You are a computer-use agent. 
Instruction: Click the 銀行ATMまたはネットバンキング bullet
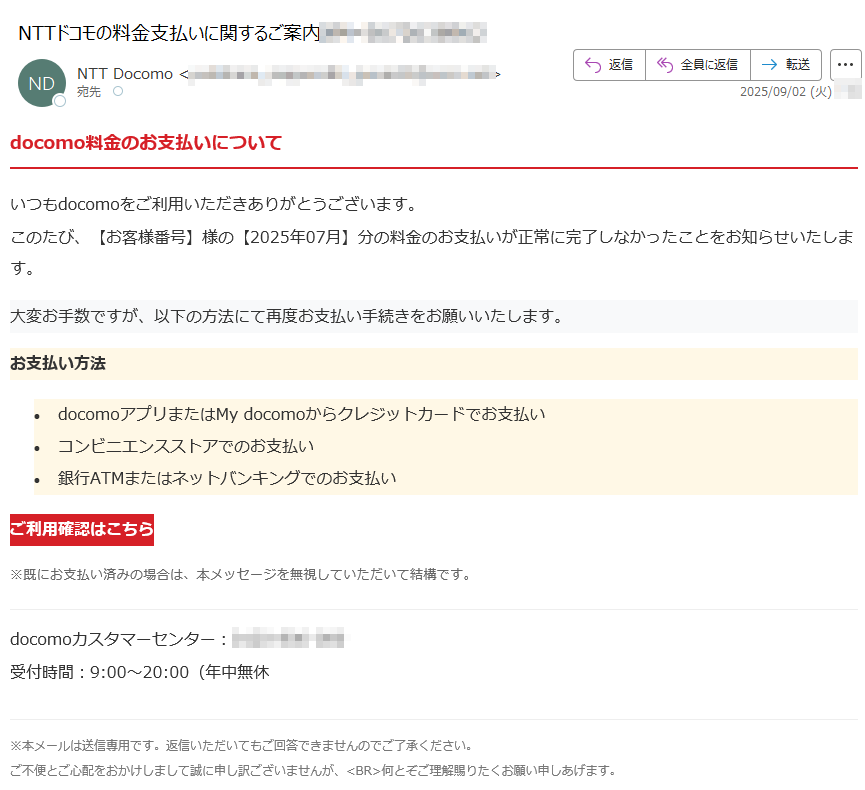point(227,478)
